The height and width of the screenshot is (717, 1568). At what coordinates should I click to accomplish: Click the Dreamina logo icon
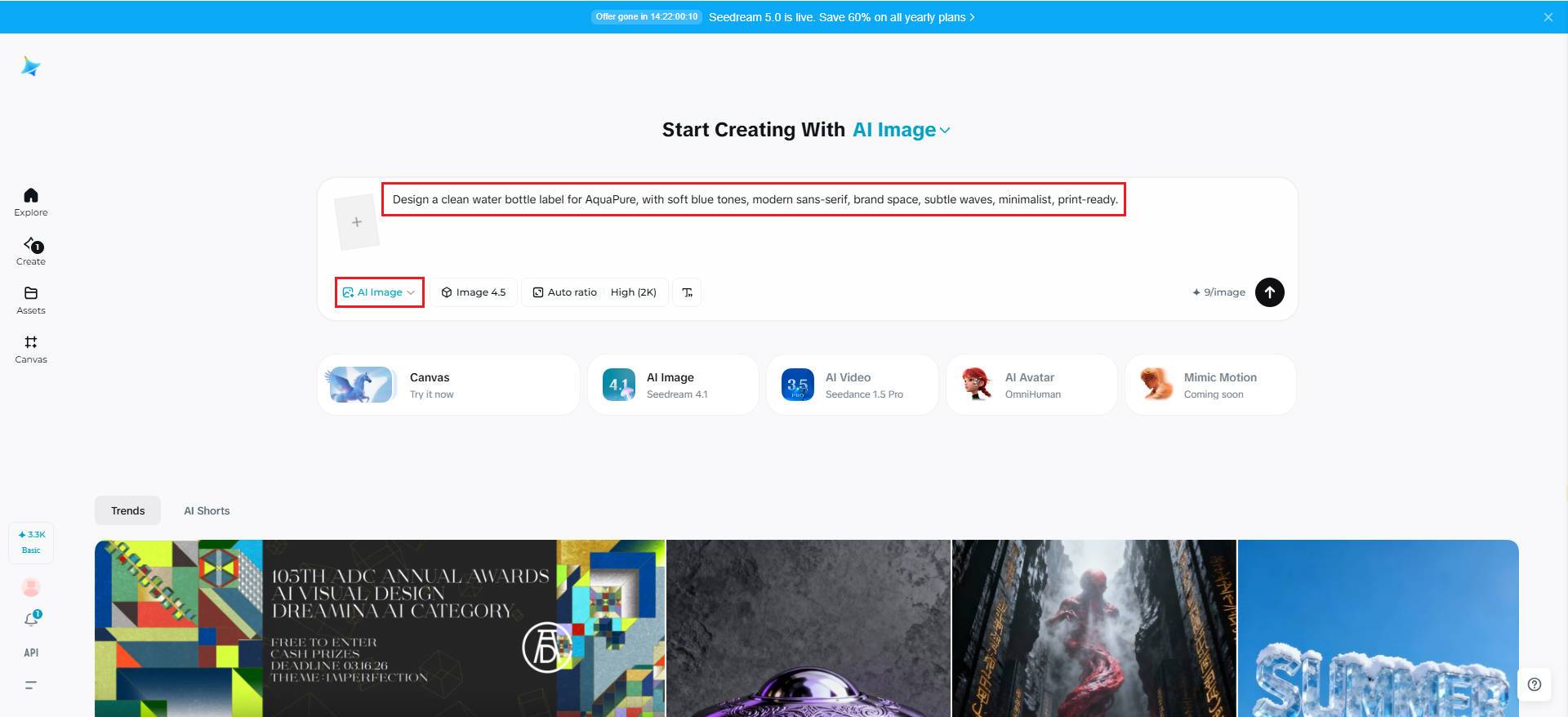tap(31, 67)
